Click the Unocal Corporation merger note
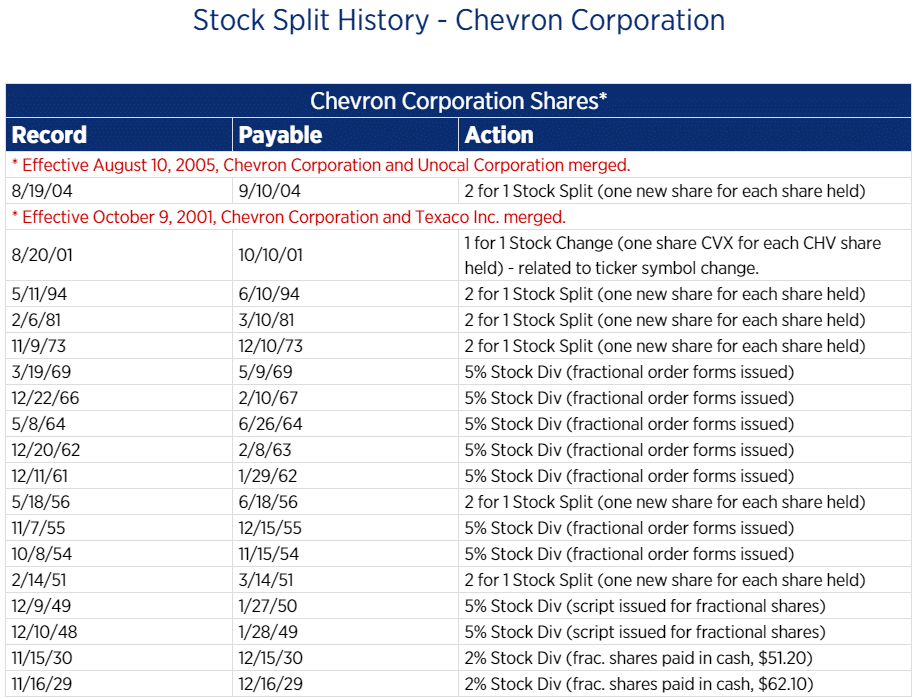This screenshot has width=914, height=699. point(320,165)
